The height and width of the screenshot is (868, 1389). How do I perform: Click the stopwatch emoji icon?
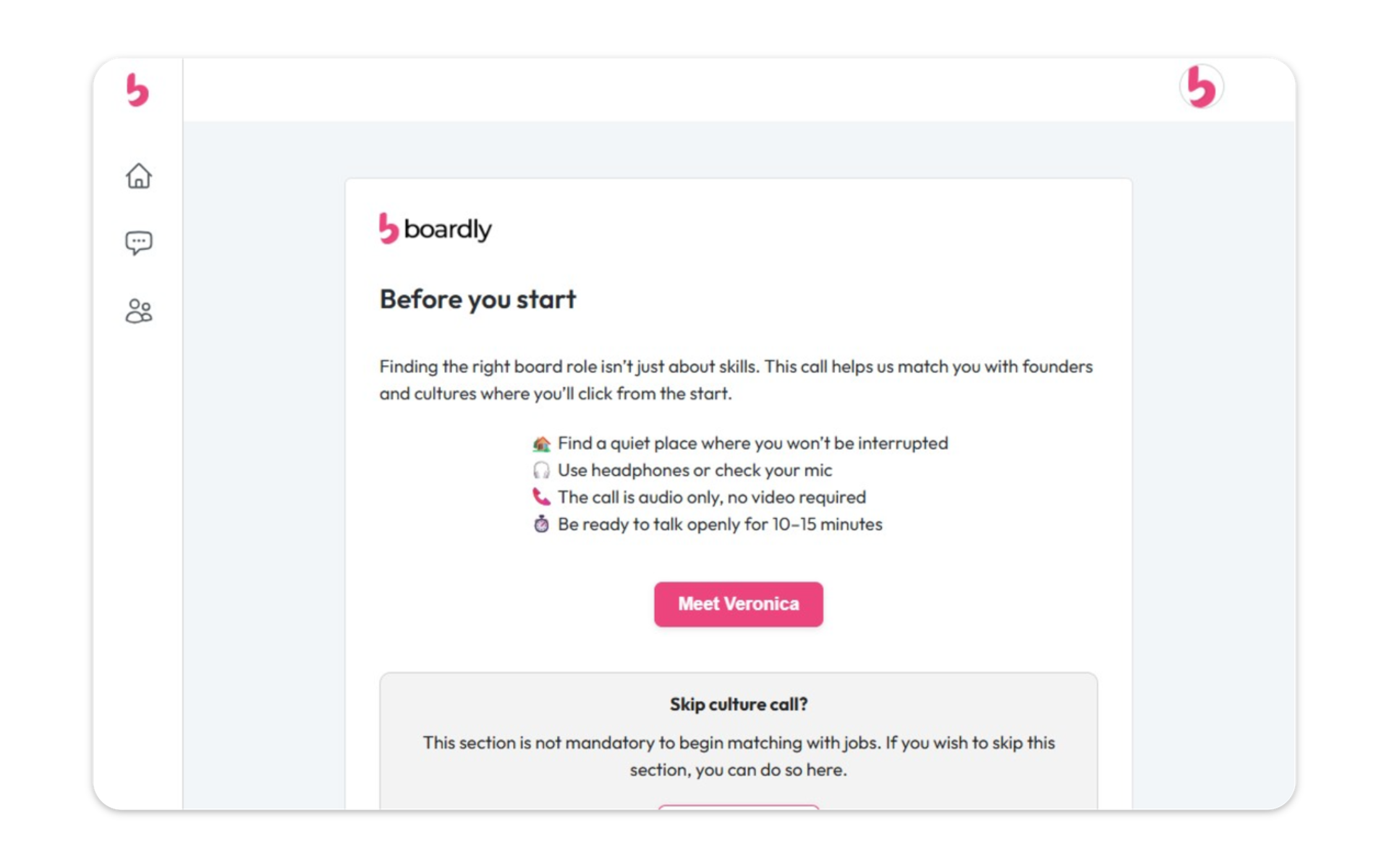[541, 524]
